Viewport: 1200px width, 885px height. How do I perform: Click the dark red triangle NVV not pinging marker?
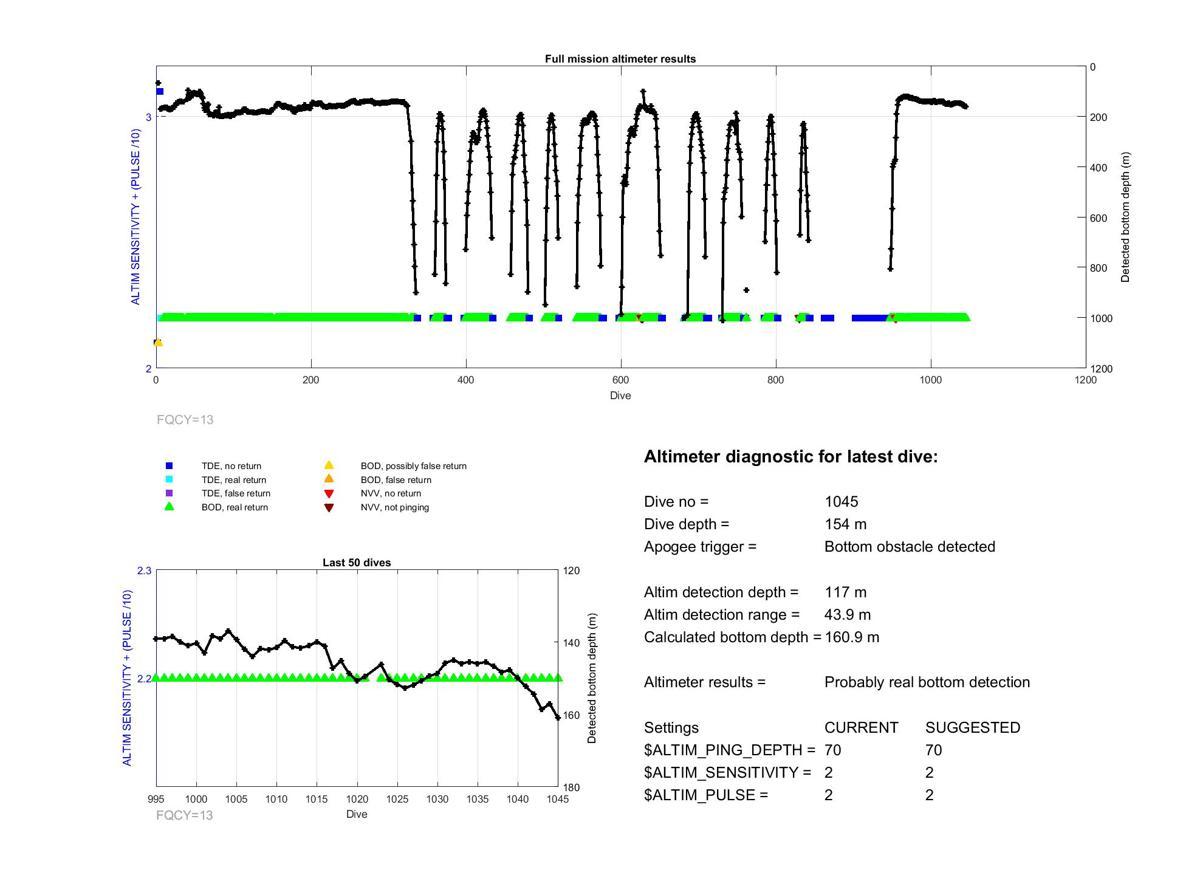click(x=328, y=508)
